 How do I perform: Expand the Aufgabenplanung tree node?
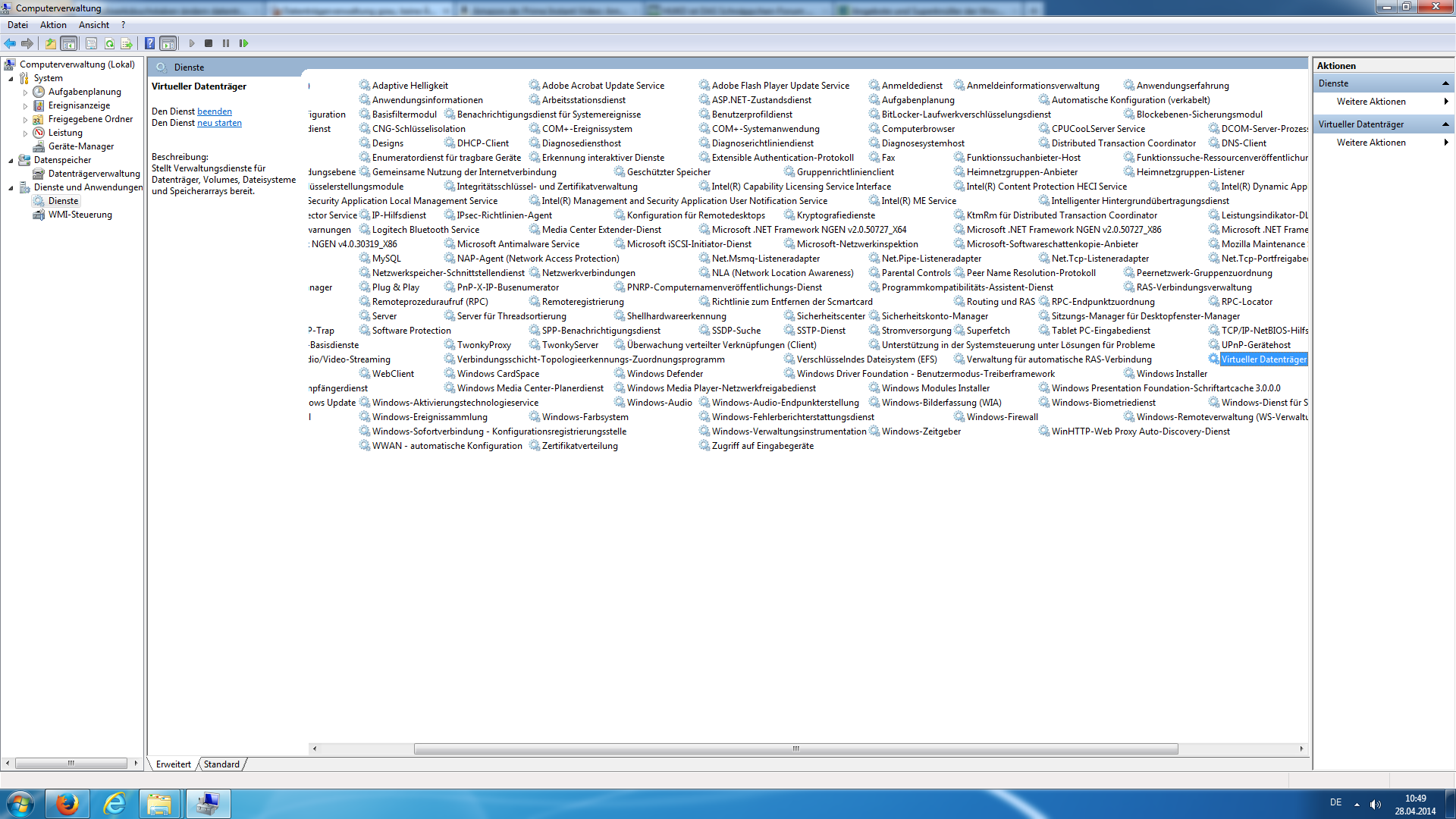point(25,93)
